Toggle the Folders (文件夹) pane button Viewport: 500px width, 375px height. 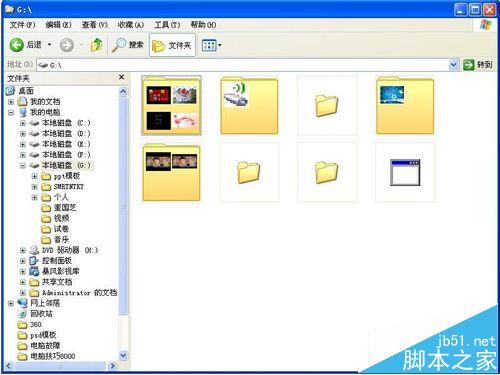[x=172, y=45]
